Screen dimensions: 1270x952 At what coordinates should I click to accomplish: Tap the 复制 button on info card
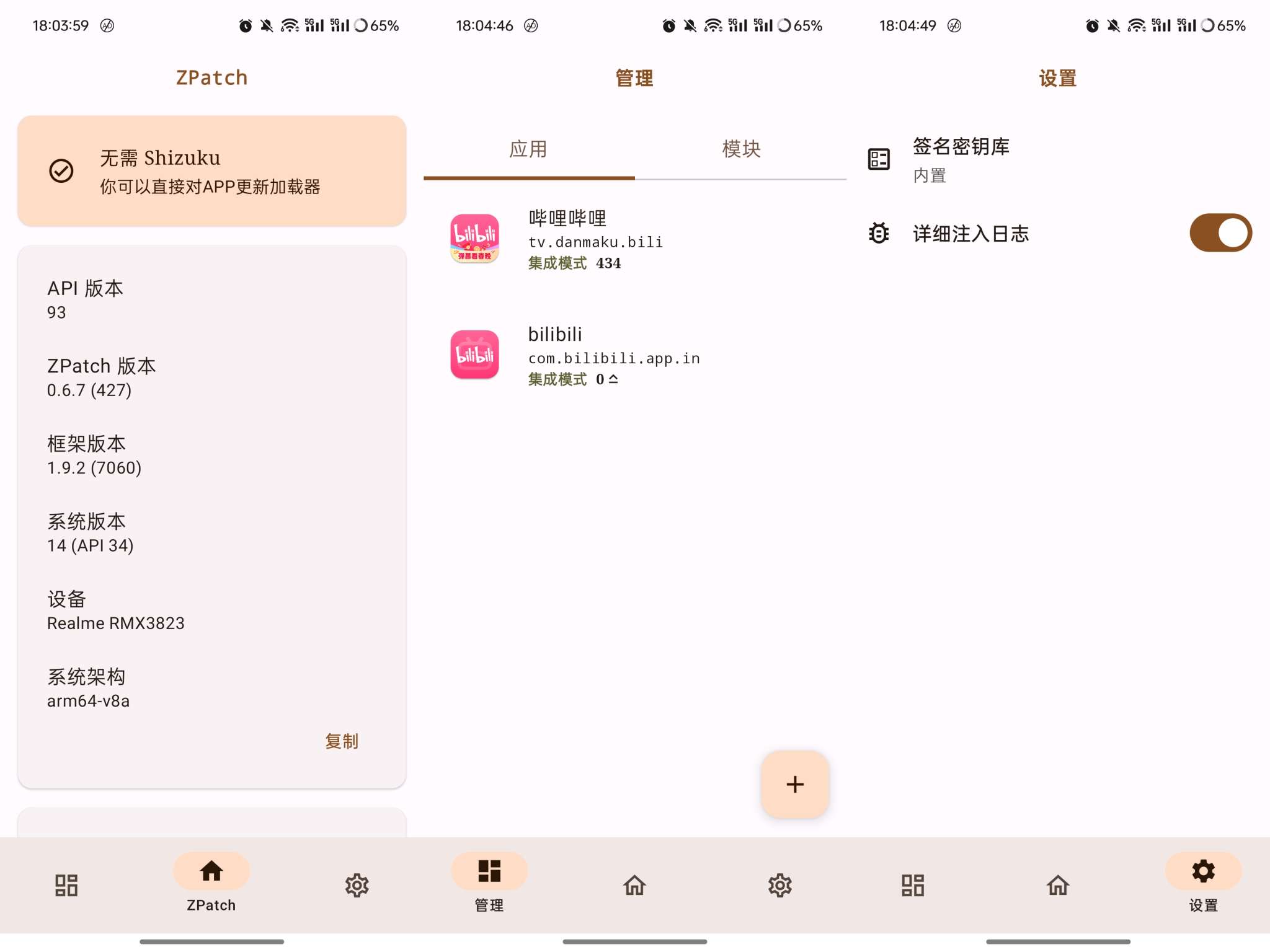point(342,741)
